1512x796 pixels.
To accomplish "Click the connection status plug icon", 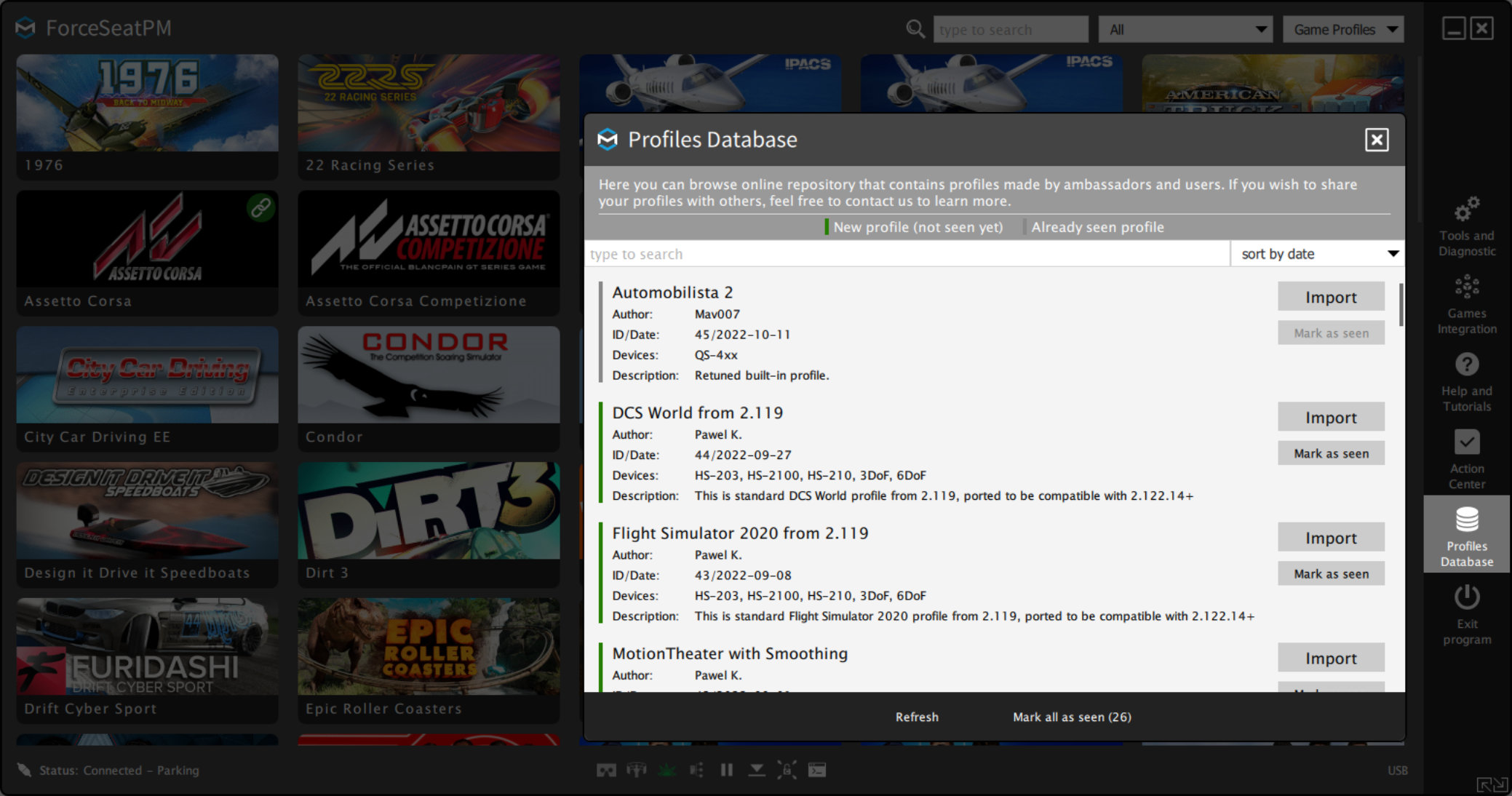I will (x=24, y=770).
